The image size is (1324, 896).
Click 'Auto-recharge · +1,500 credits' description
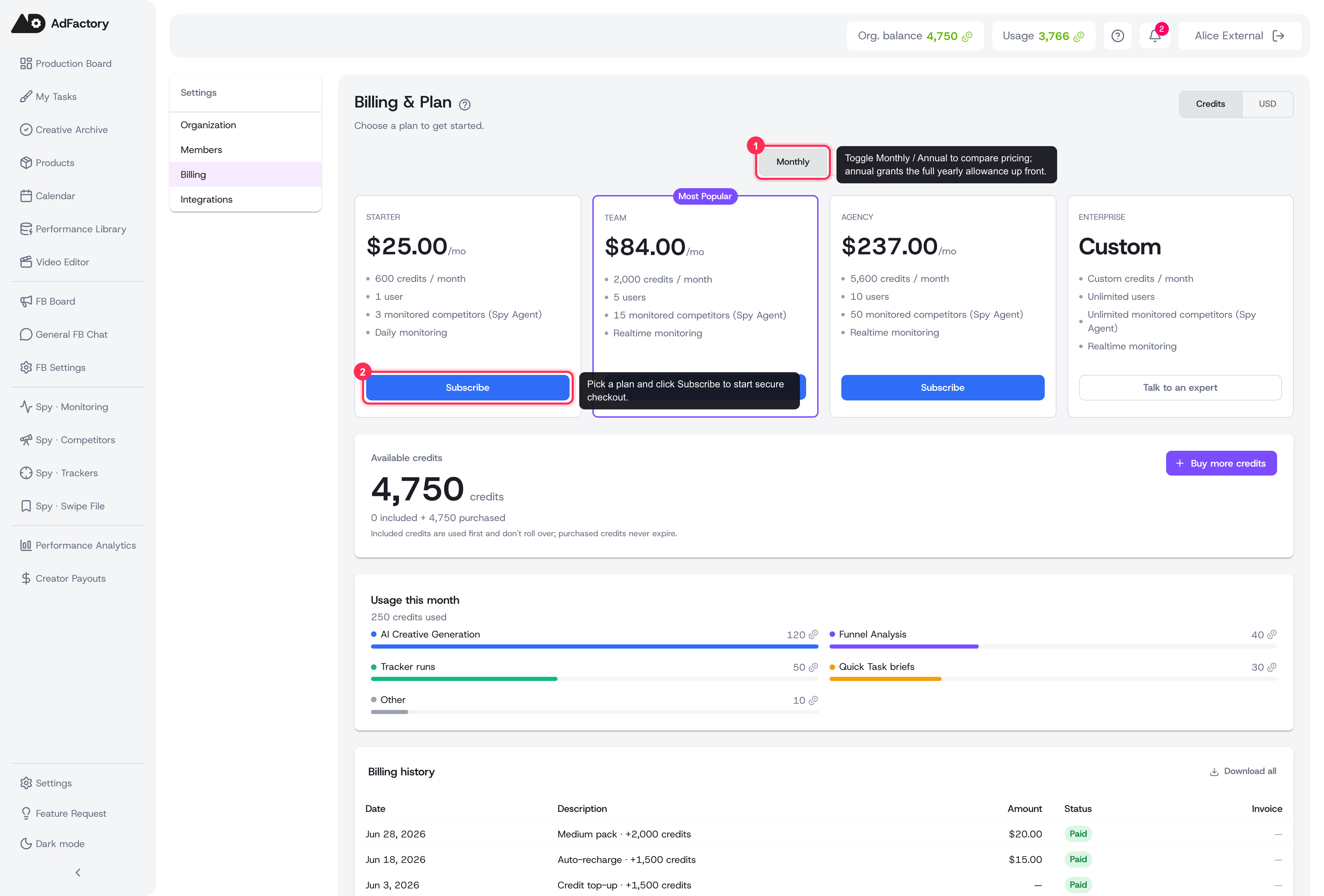626,859
